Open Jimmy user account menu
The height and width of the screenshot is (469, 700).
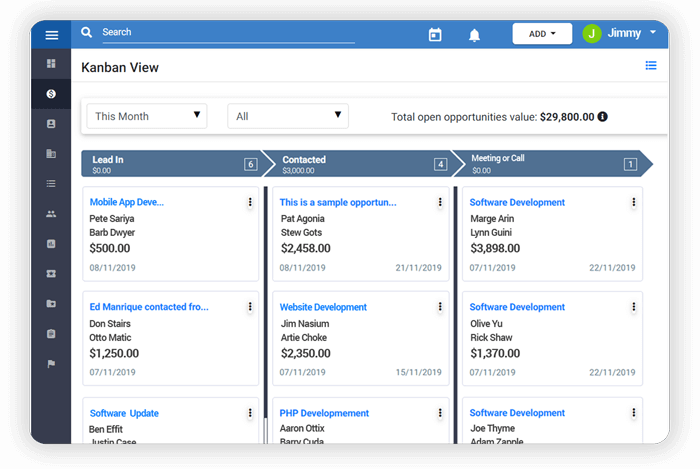[620, 33]
